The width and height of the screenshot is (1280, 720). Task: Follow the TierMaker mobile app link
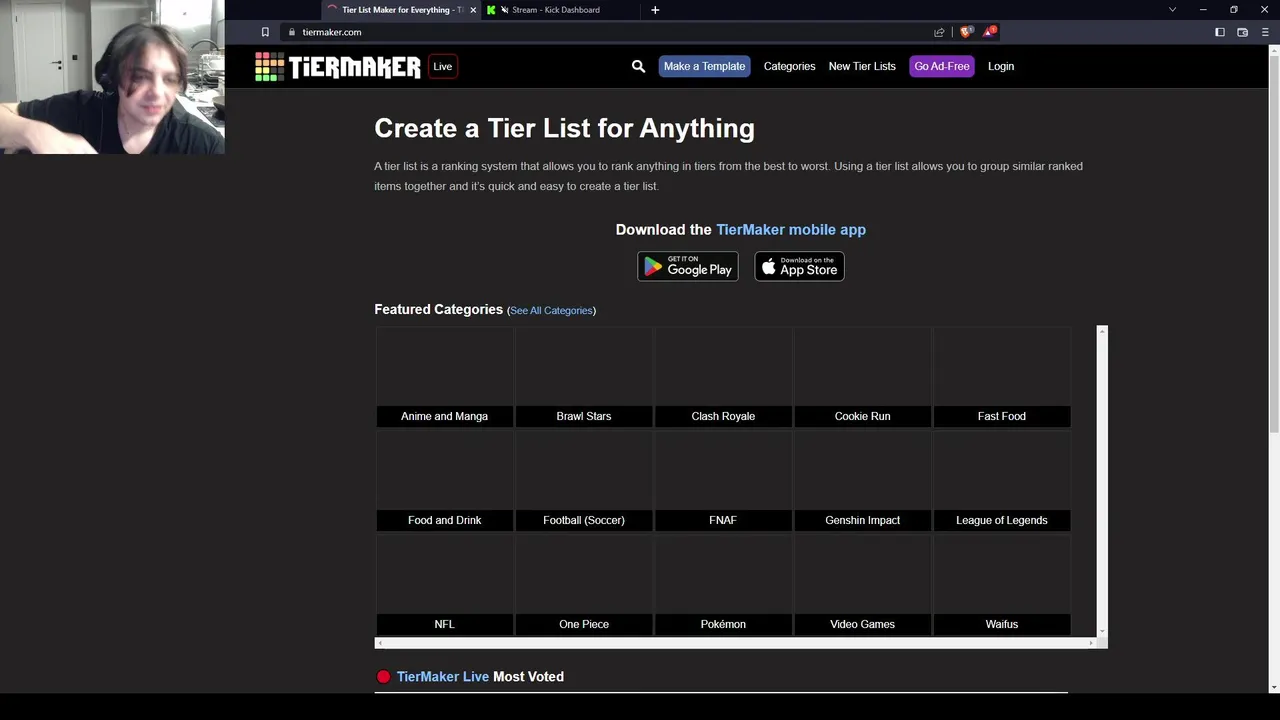point(791,229)
